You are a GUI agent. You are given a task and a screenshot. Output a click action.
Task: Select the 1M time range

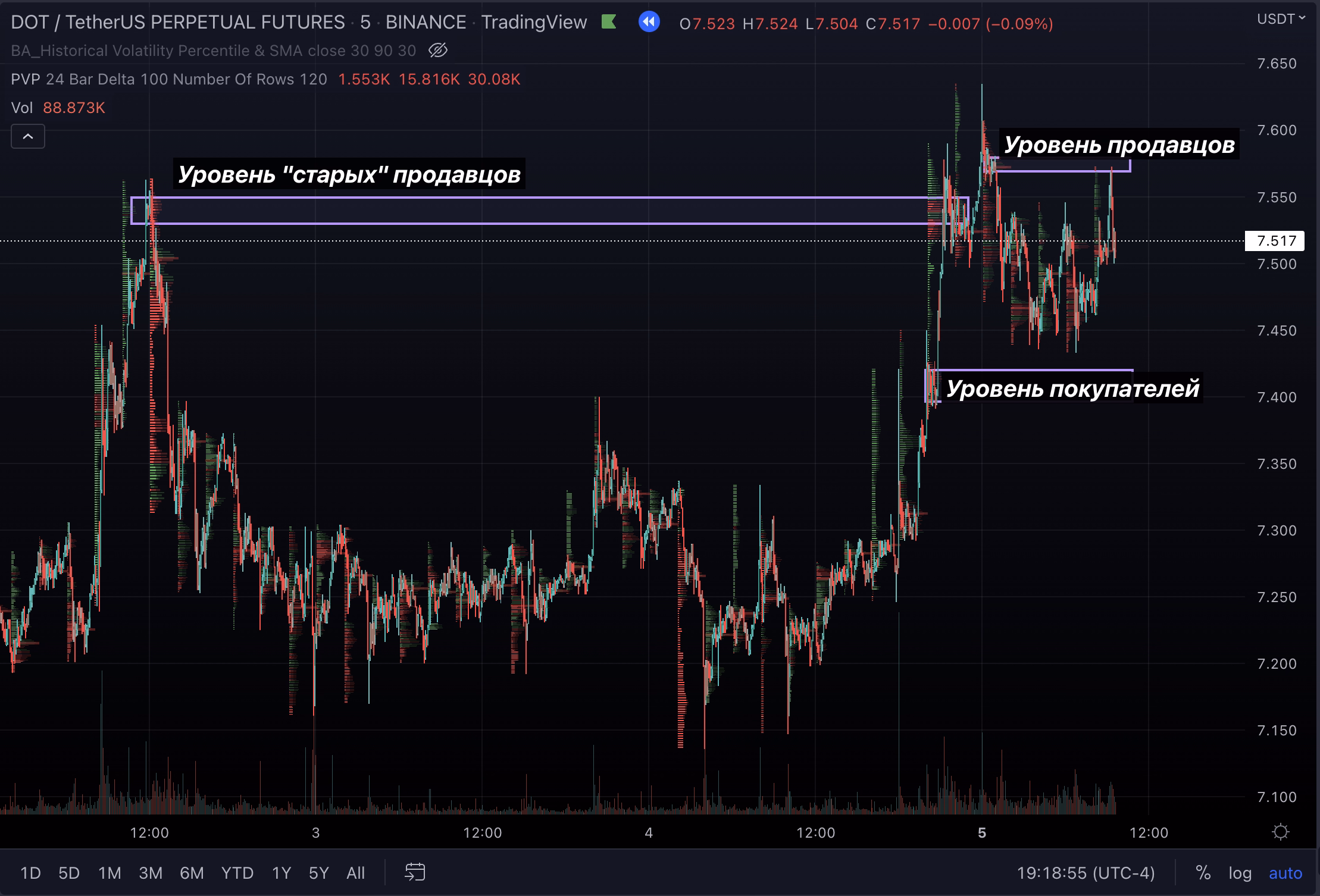pos(110,873)
